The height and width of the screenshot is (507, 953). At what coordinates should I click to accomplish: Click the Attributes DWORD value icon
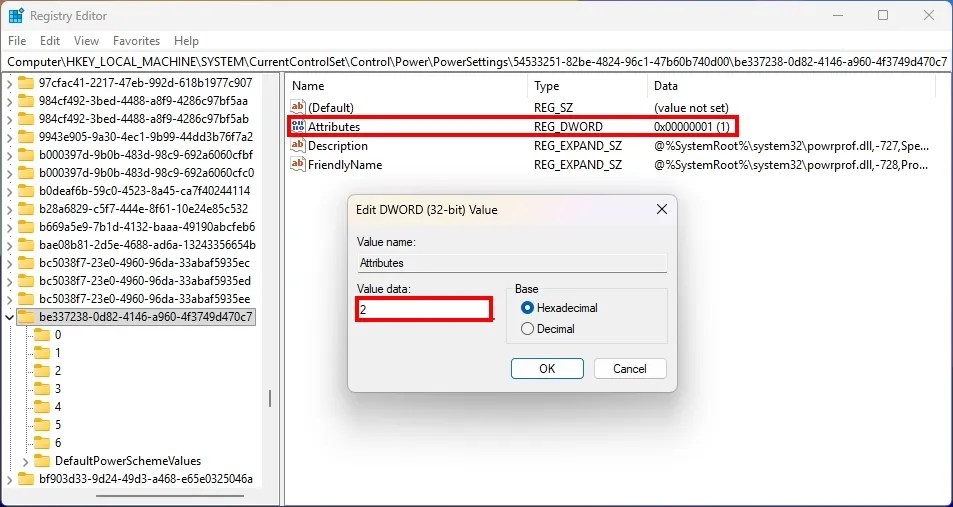[x=298, y=126]
